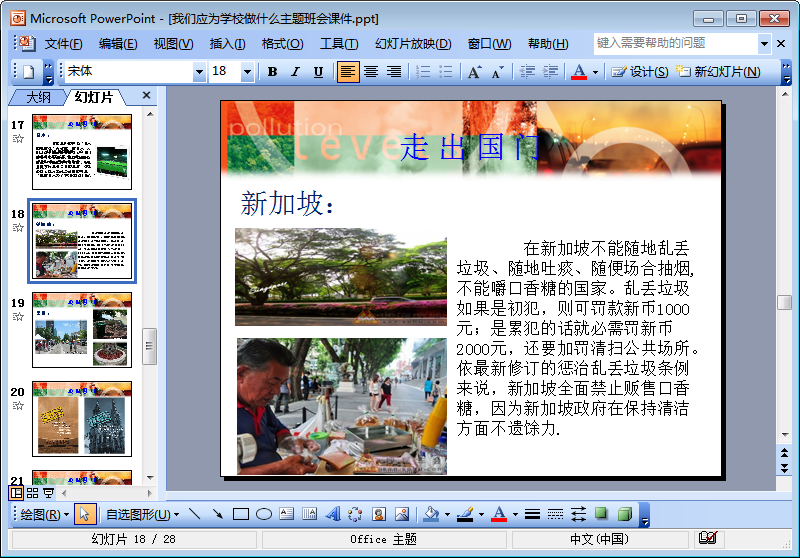The width and height of the screenshot is (800, 558).
Task: Open the 工具(T) menu
Action: 339,44
